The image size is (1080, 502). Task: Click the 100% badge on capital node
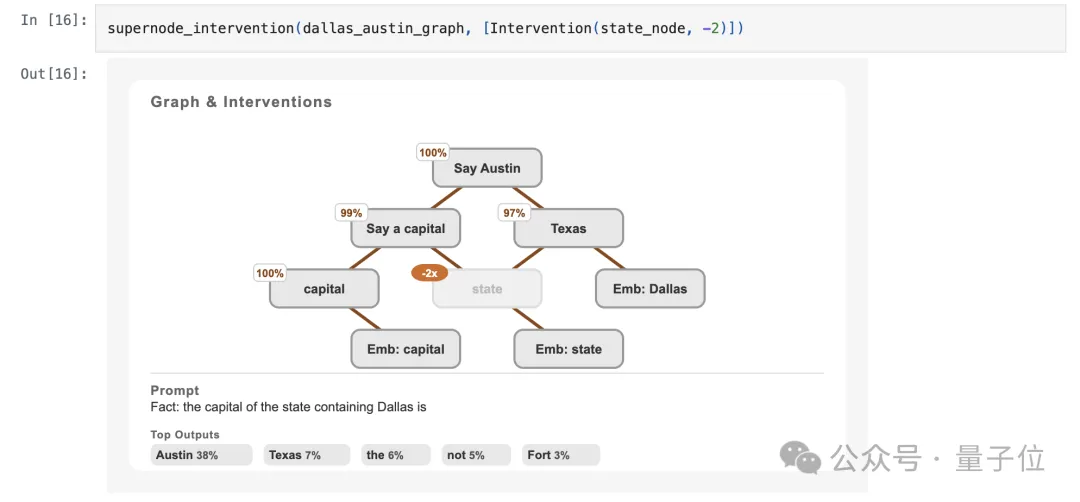point(270,273)
